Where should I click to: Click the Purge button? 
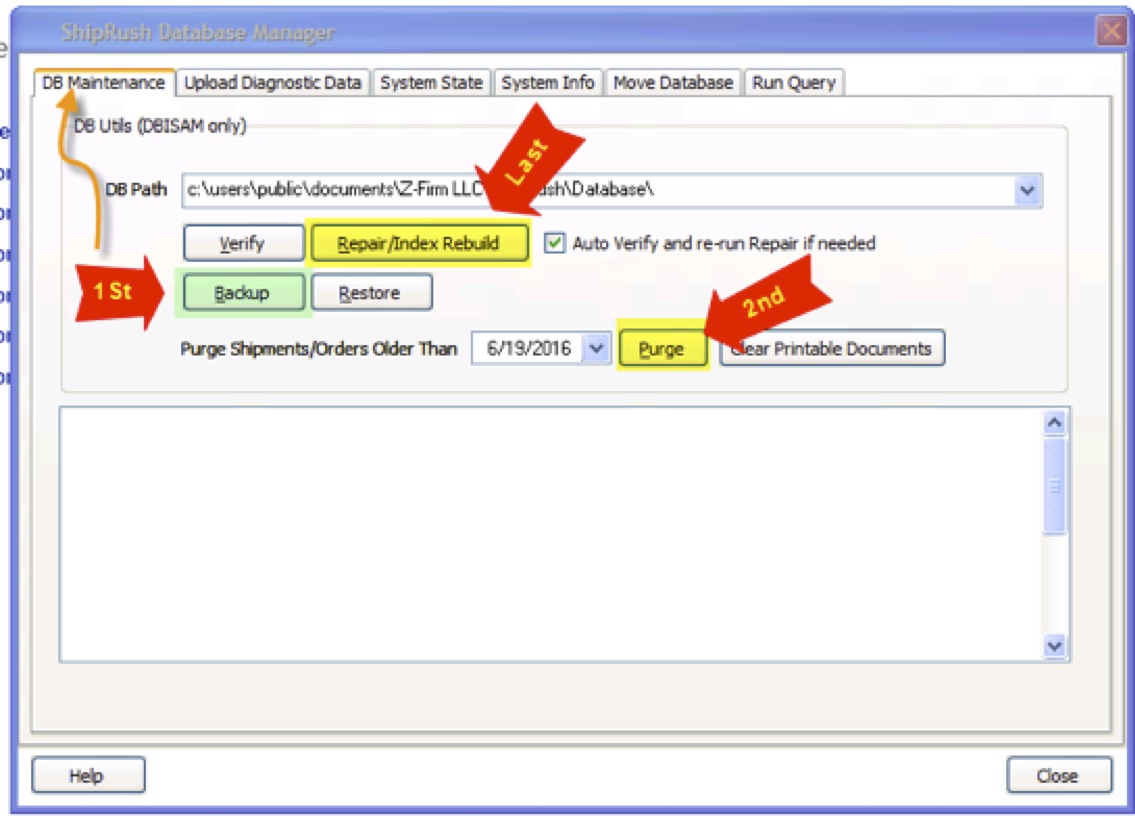[662, 349]
